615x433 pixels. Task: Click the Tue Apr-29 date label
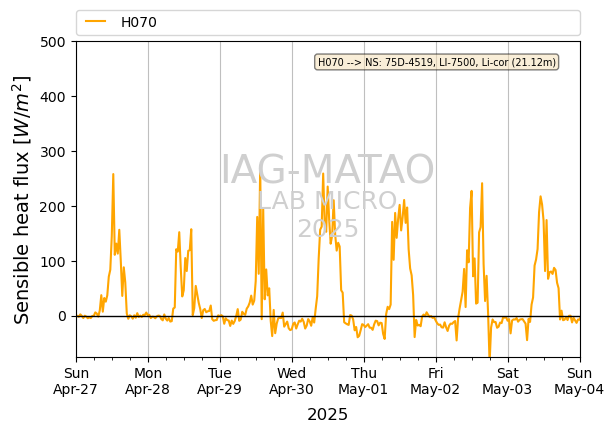pos(220,381)
